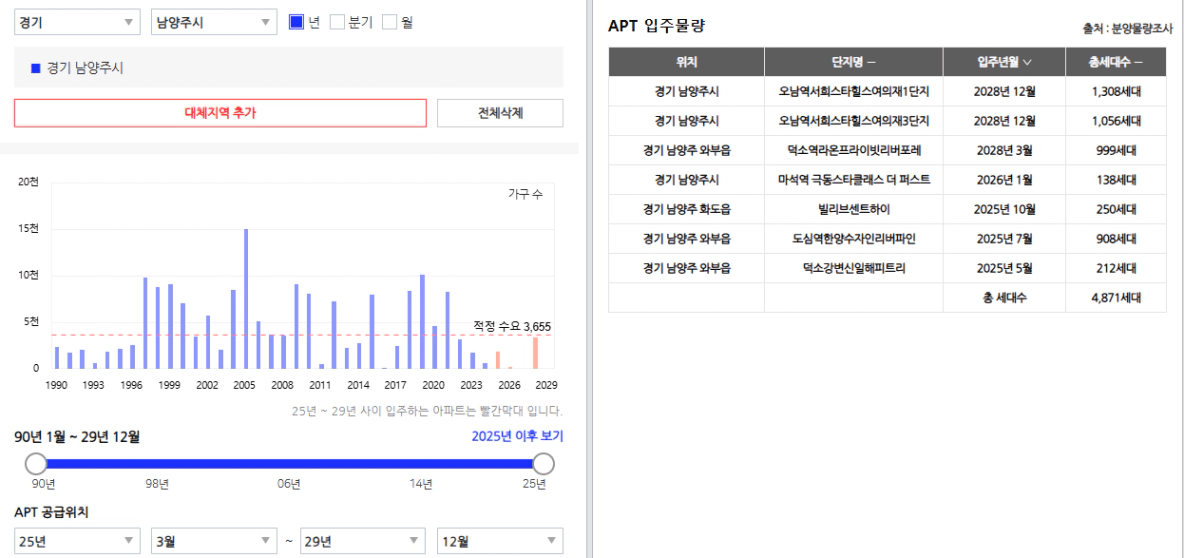Open the start month 3월 dropdown
Screen dimensions: 1184x558
click(x=213, y=541)
